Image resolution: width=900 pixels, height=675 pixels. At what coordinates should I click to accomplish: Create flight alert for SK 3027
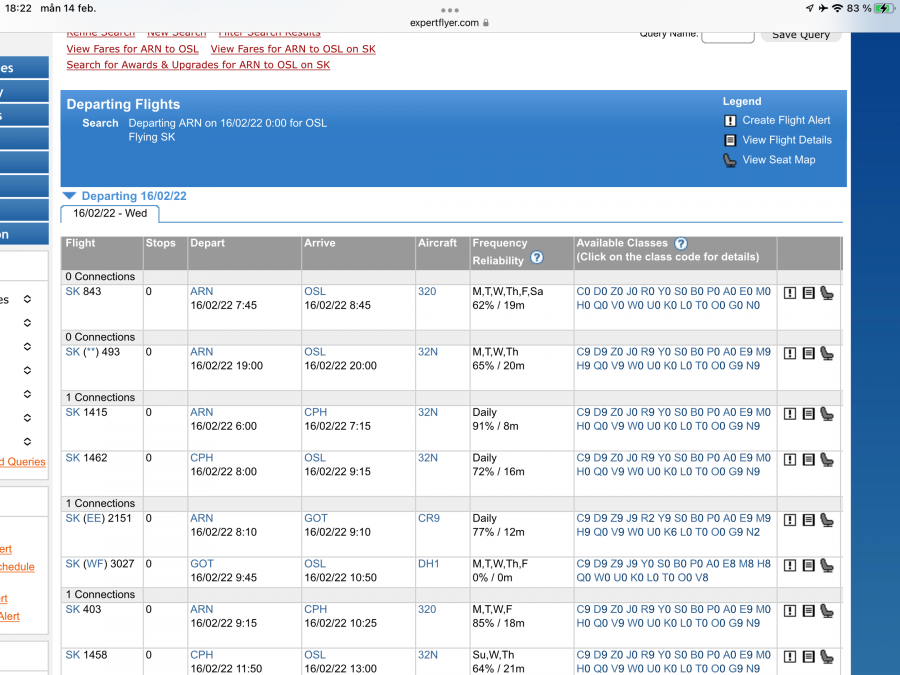pos(790,565)
